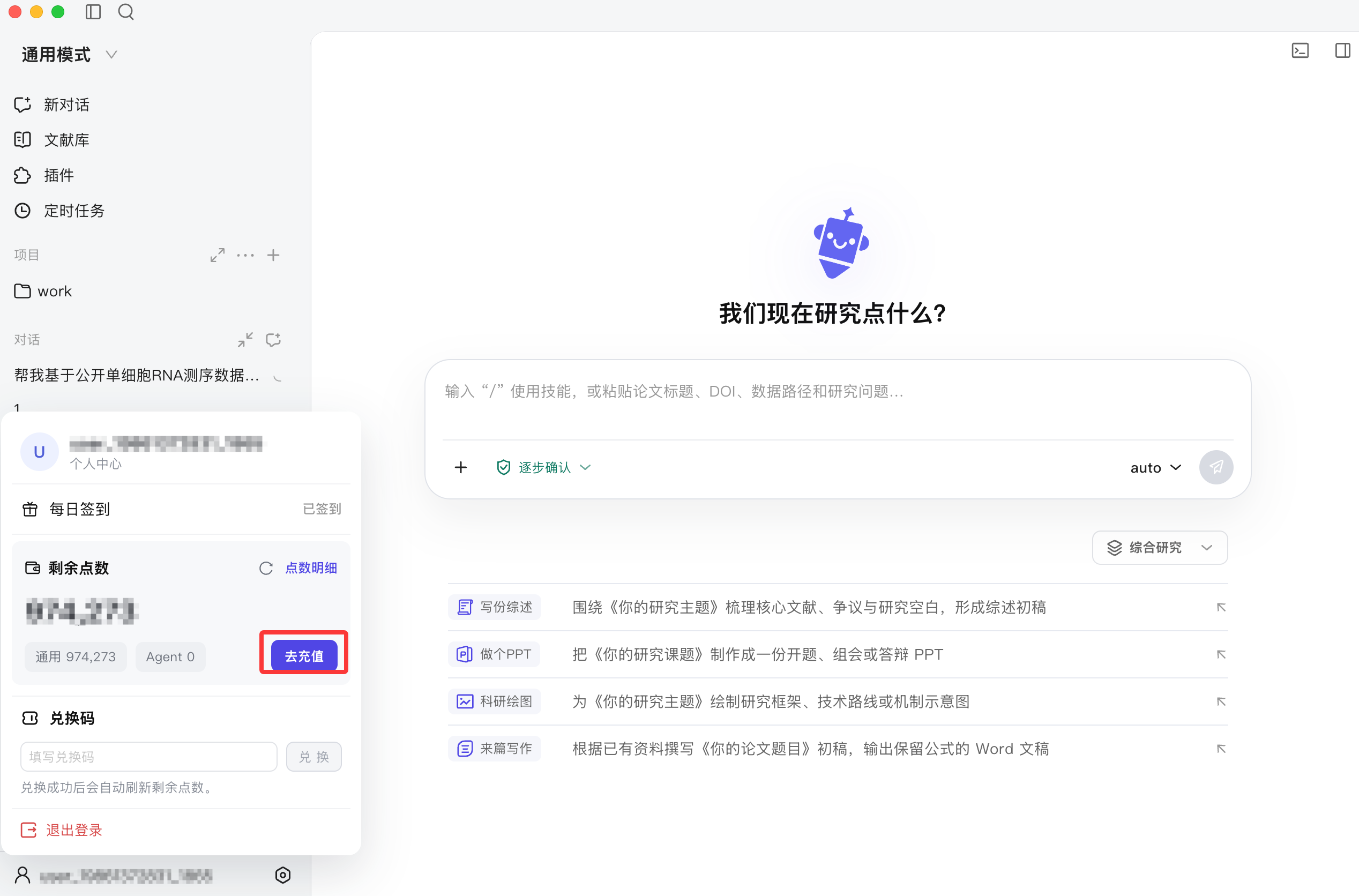
Task: Click the attachment plus icon in input box
Action: pyautogui.click(x=460, y=467)
